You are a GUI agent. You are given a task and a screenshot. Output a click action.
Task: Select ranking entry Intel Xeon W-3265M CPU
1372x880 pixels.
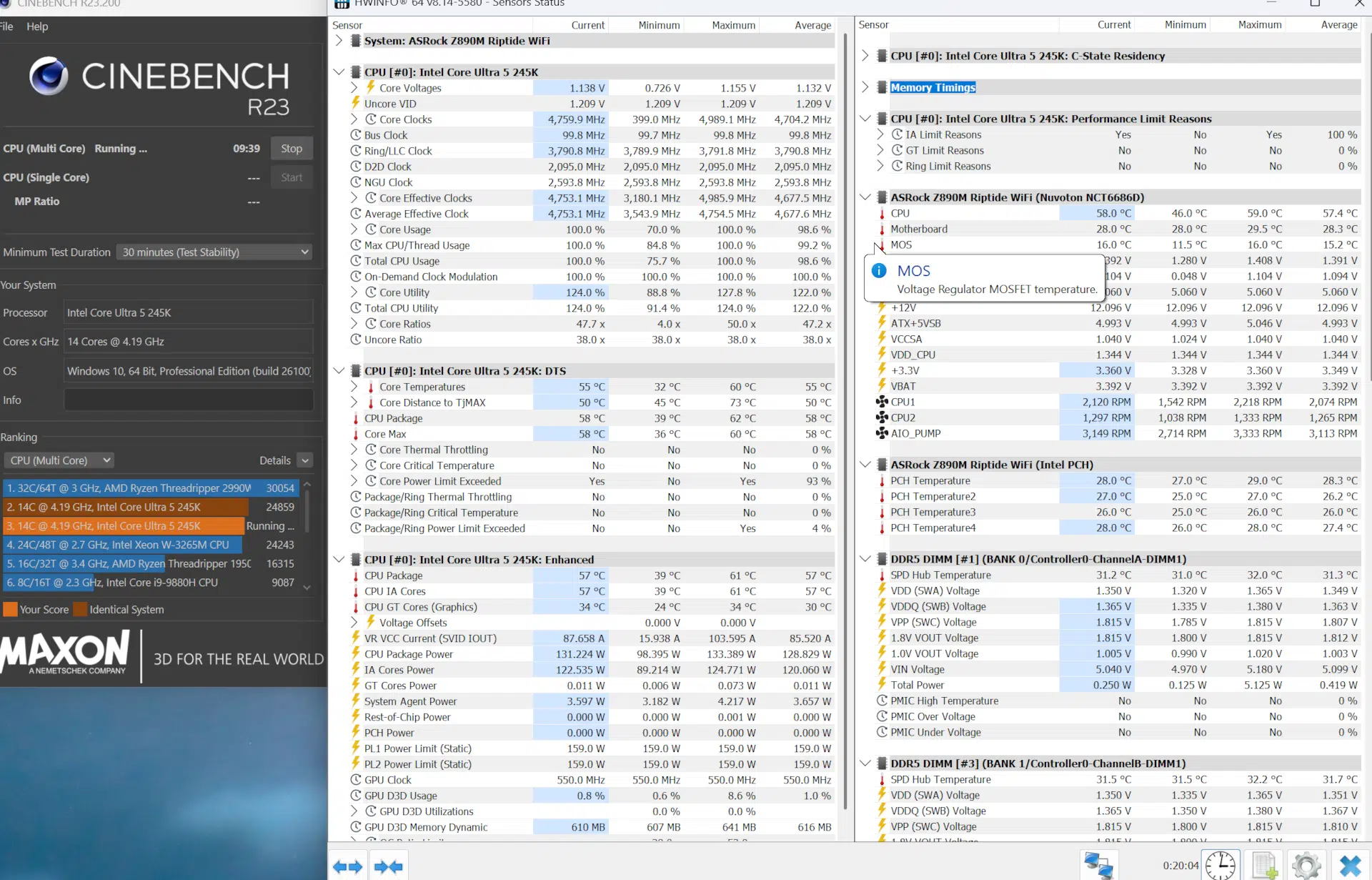click(x=151, y=544)
